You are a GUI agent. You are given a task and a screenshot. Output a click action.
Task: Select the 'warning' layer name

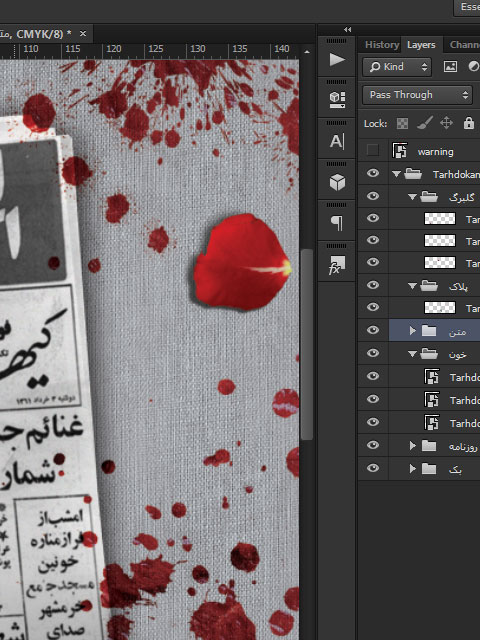436,151
